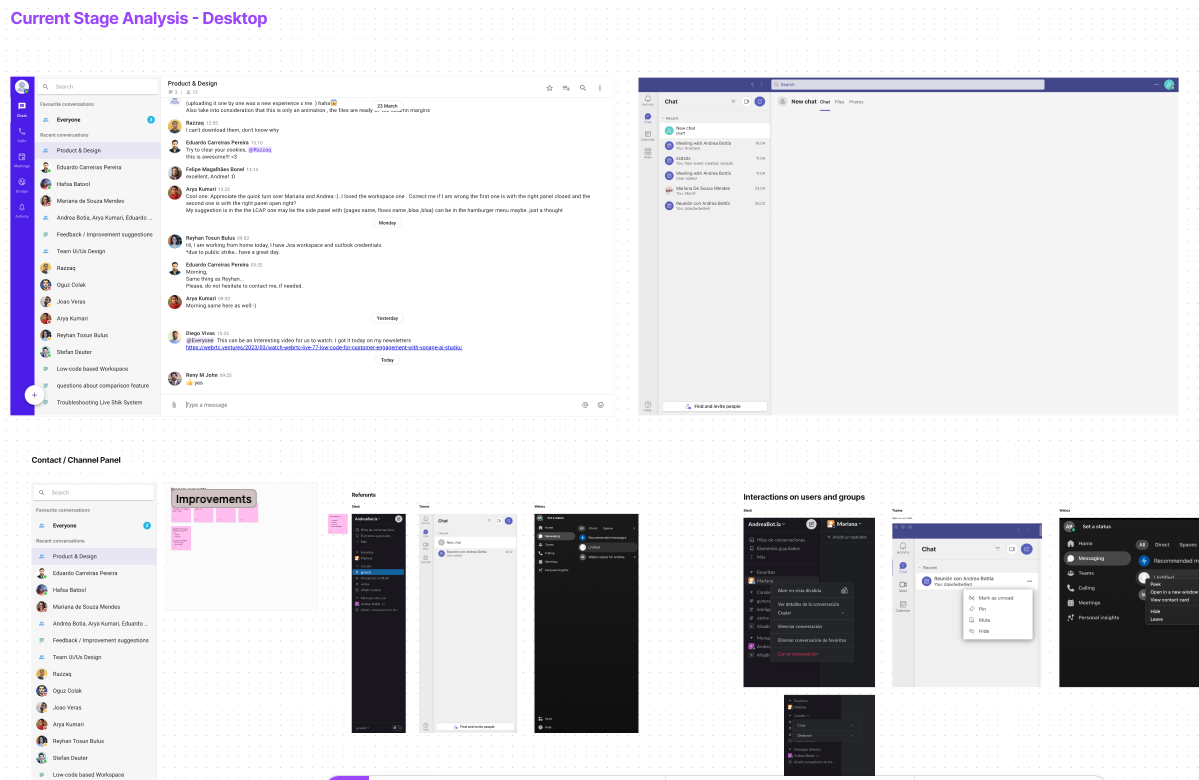Open emoji picker in the message box
Viewport: 1199px width, 780px height.
point(600,405)
